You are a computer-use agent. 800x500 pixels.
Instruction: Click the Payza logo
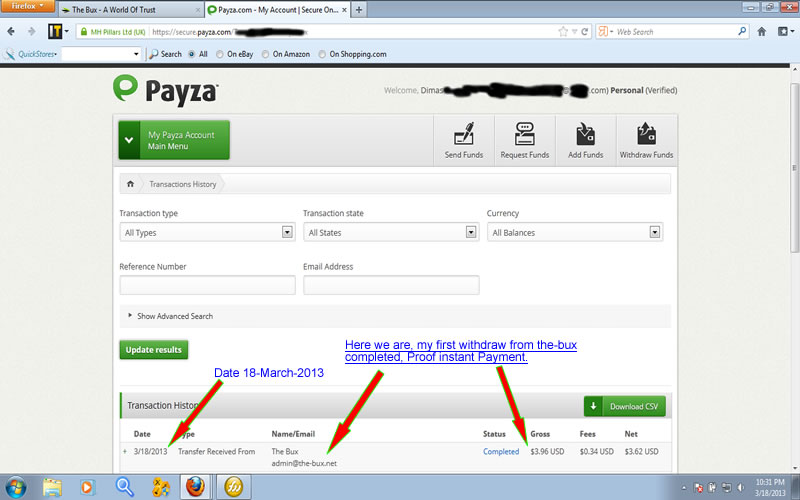pos(165,91)
